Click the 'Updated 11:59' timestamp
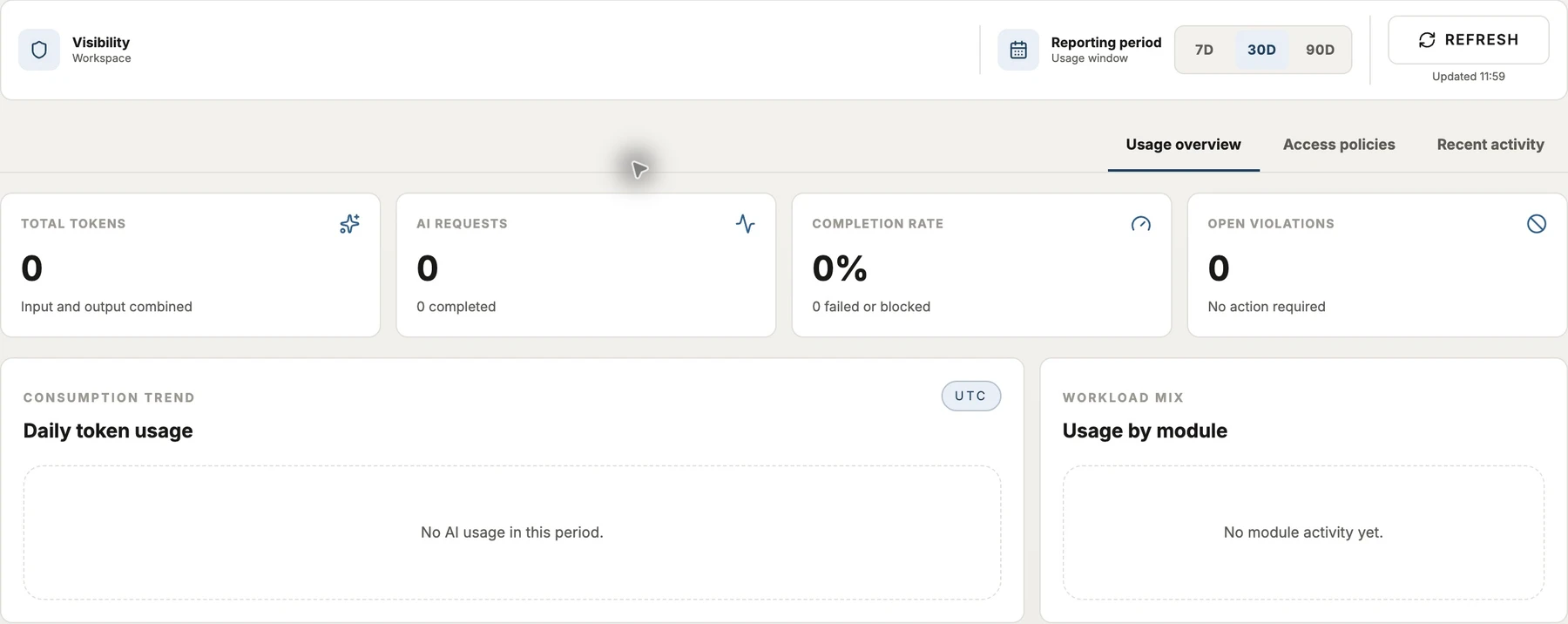This screenshot has width=1568, height=624. (1469, 77)
